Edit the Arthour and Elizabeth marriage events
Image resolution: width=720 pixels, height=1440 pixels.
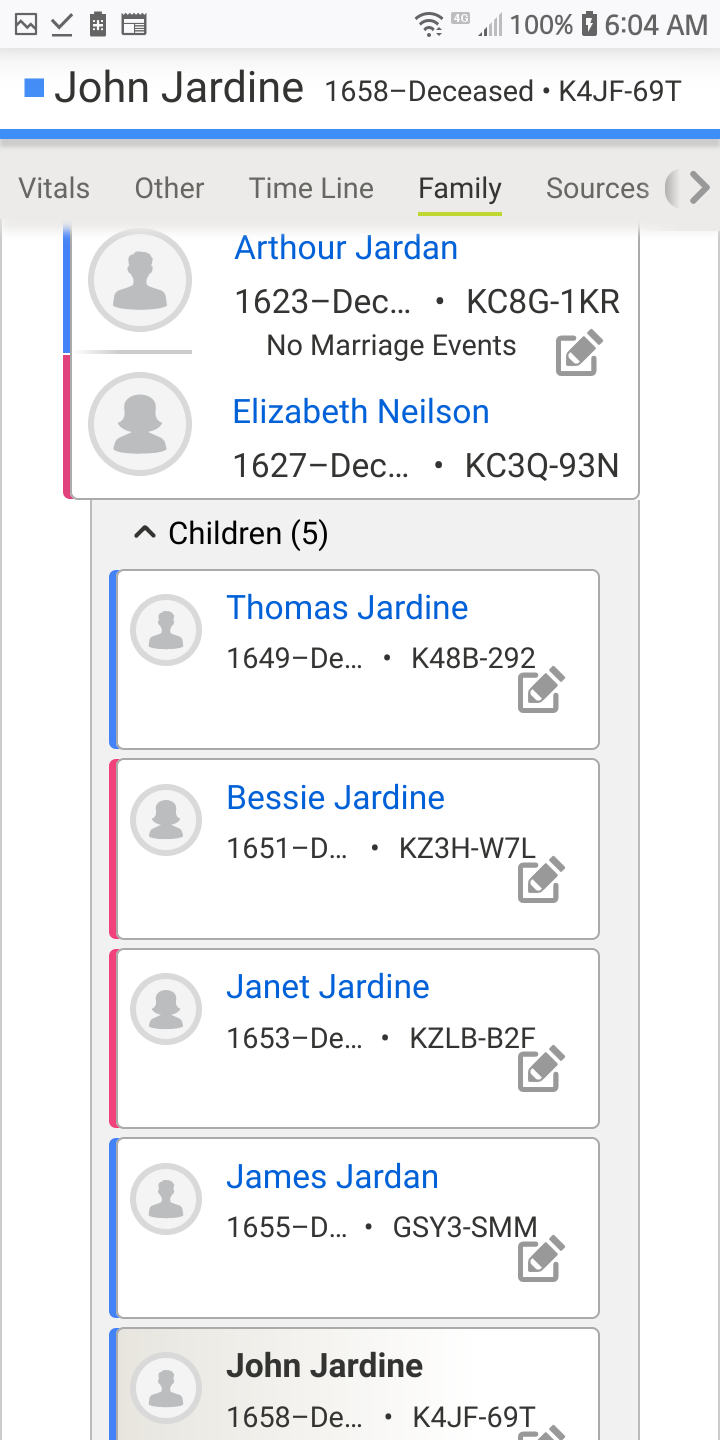point(579,352)
